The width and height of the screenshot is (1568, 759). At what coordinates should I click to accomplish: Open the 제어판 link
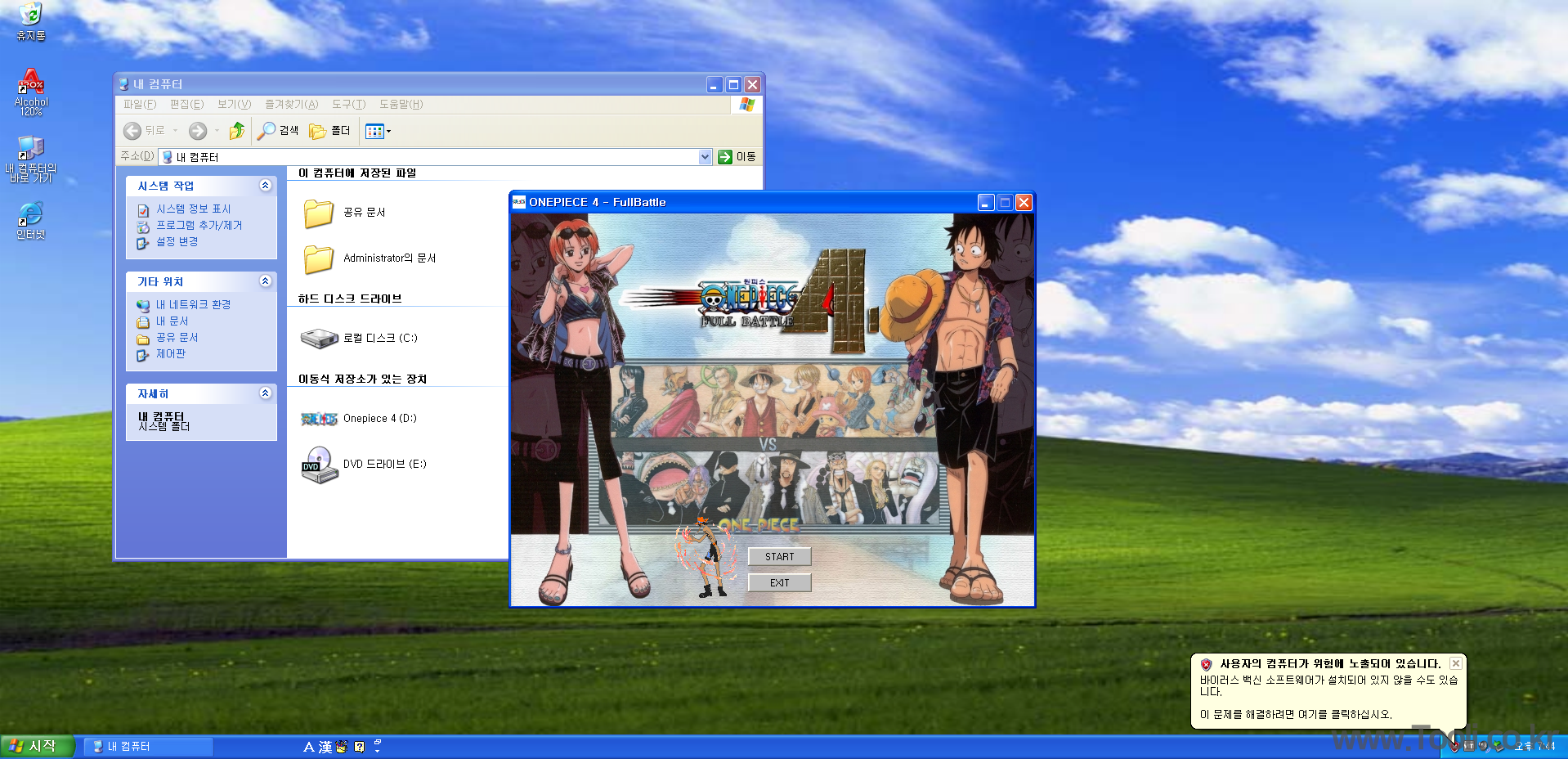click(171, 354)
